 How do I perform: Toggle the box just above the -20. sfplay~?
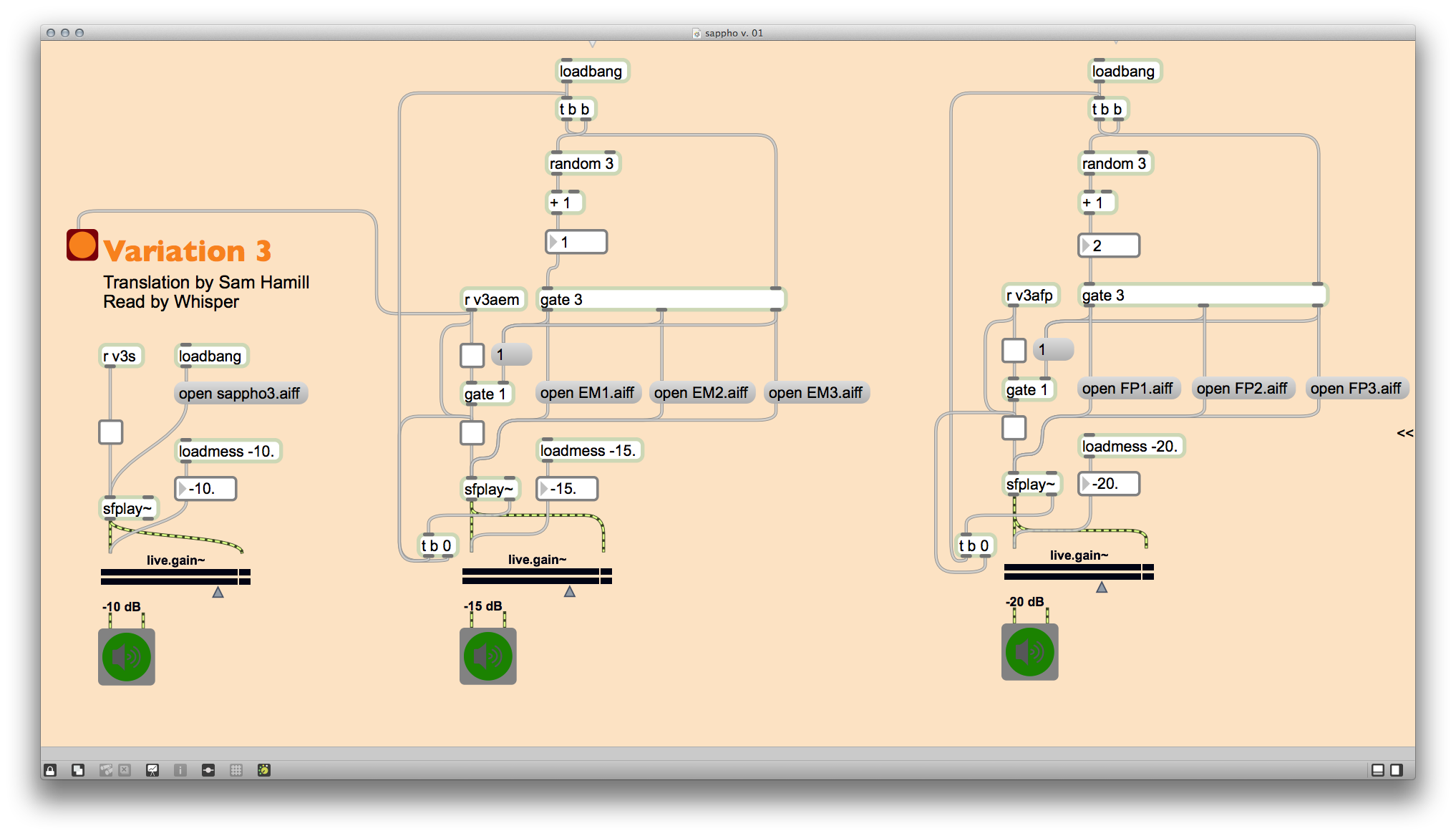point(1014,428)
